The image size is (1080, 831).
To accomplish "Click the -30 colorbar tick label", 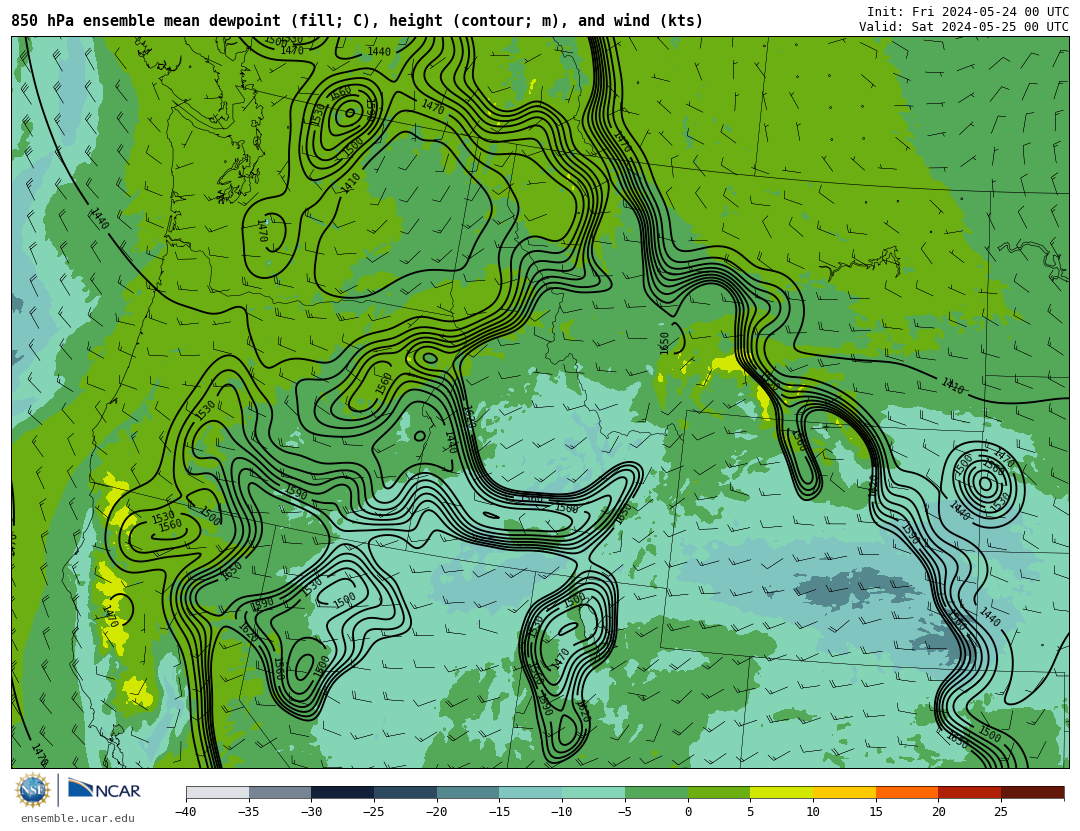I will tap(311, 812).
